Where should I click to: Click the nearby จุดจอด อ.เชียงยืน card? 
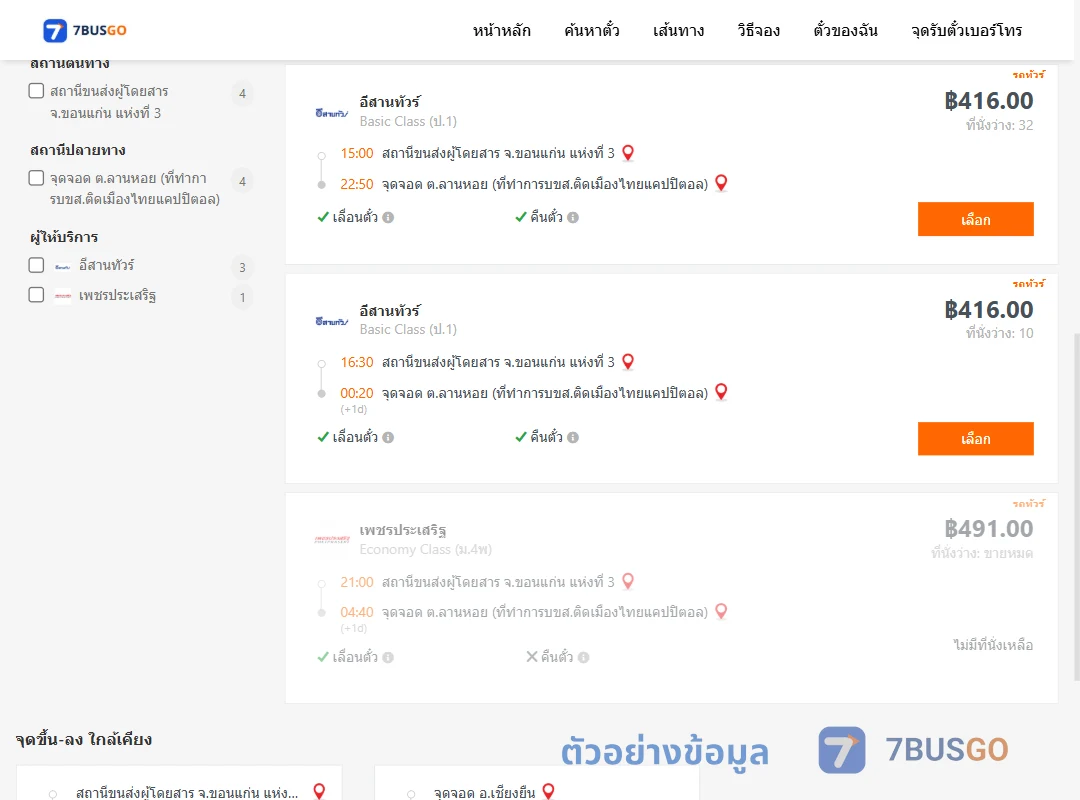(x=537, y=783)
